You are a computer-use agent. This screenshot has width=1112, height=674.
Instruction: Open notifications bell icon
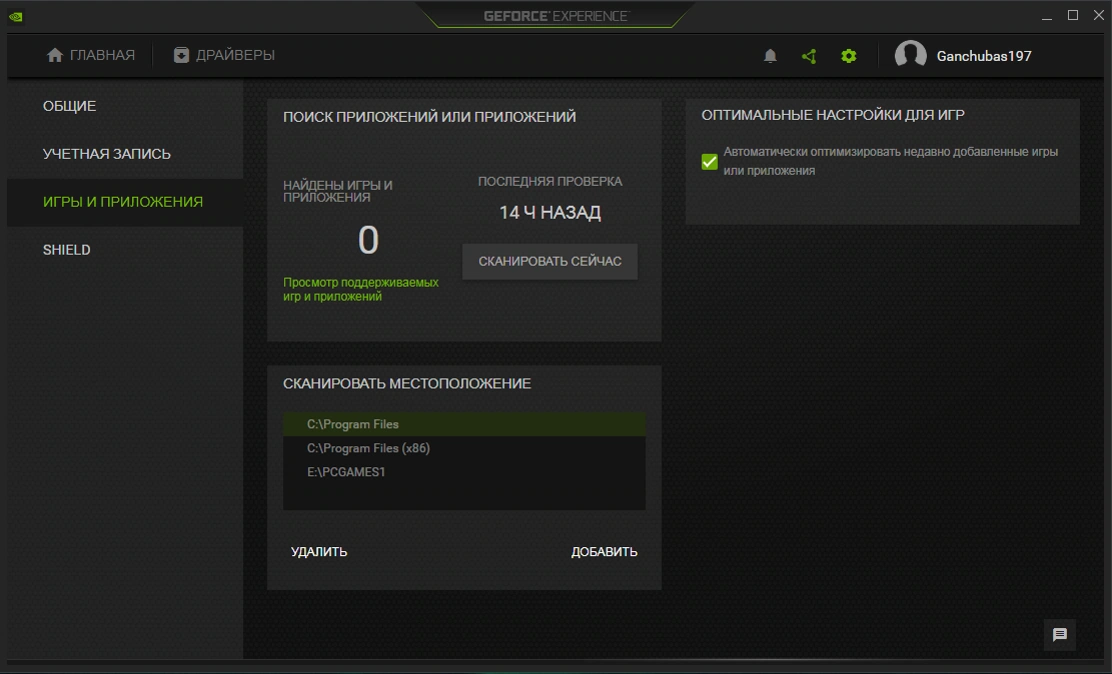pos(770,56)
